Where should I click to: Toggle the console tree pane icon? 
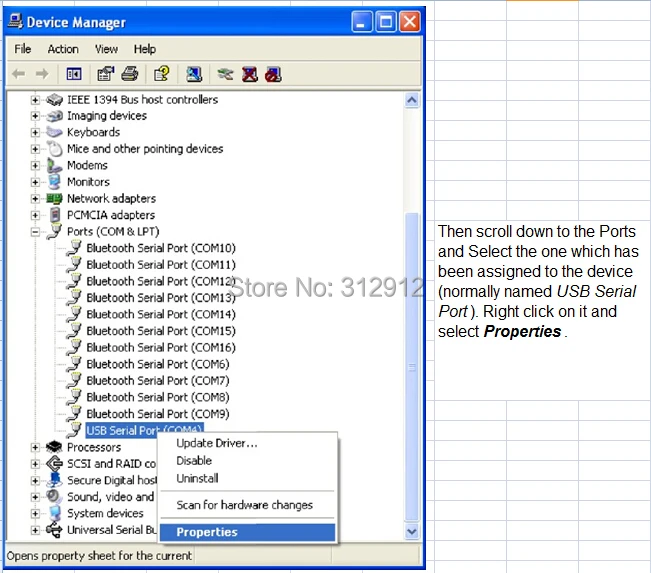(74, 74)
